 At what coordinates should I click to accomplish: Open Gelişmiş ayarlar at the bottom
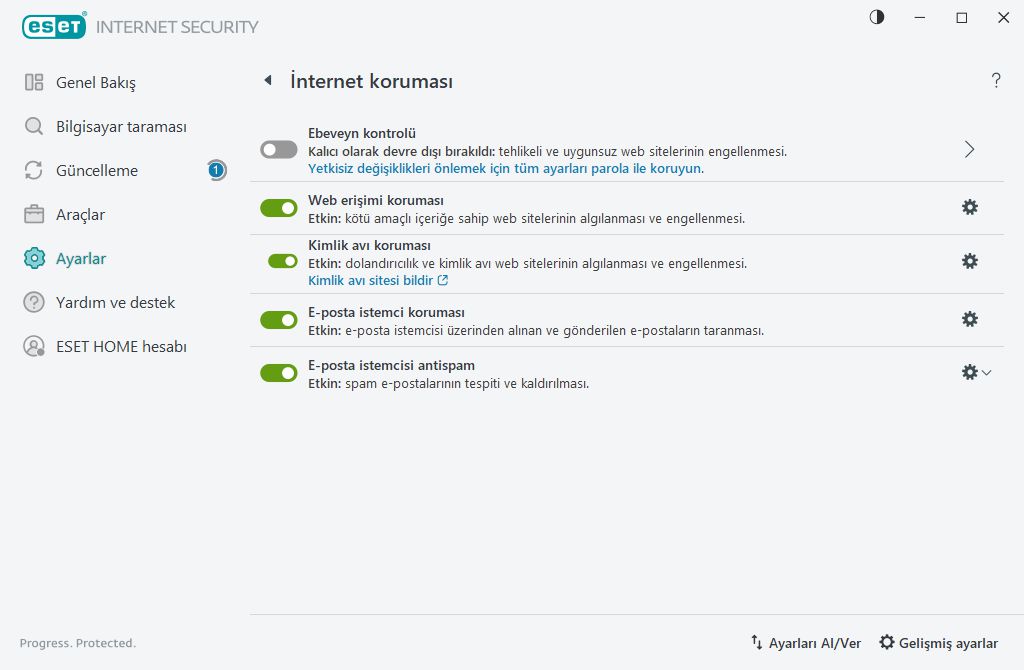click(938, 643)
